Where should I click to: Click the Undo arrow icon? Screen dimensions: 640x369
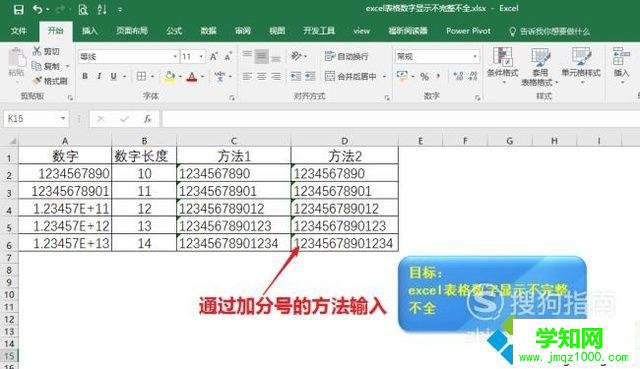coord(38,9)
